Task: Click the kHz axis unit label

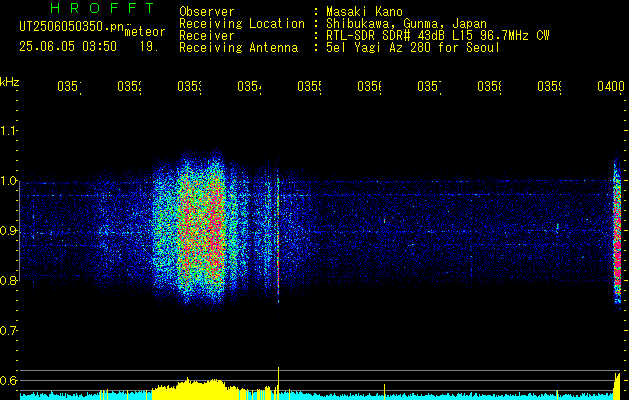Action: tap(10, 82)
